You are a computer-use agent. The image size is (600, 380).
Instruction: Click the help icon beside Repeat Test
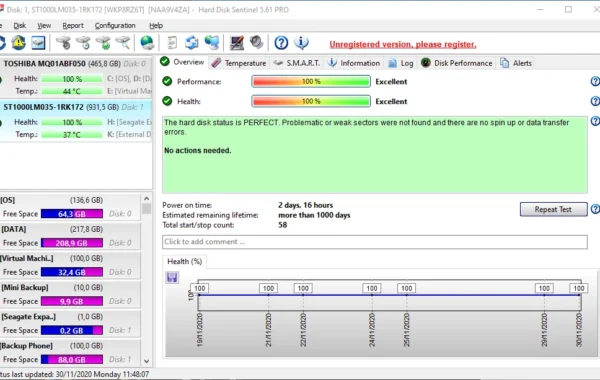595,209
